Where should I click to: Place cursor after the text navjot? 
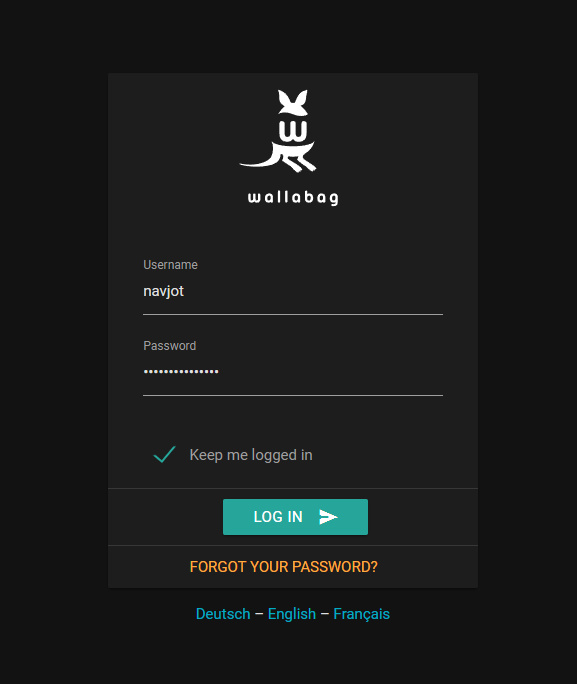[x=185, y=291]
